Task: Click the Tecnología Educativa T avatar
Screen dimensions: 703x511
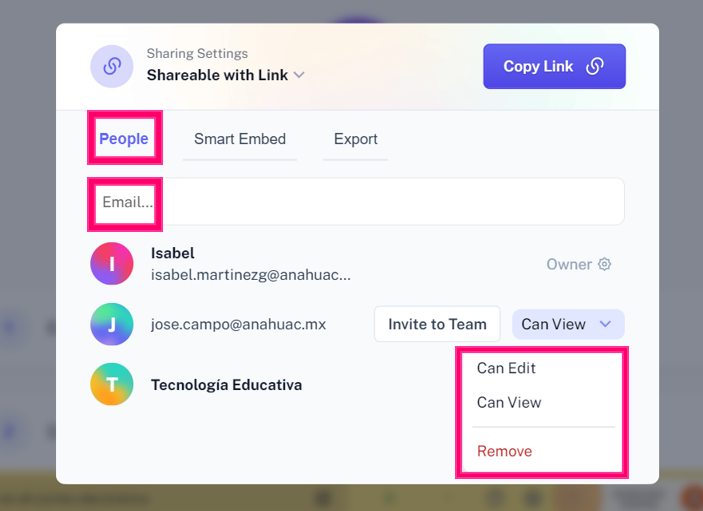Action: click(x=112, y=384)
